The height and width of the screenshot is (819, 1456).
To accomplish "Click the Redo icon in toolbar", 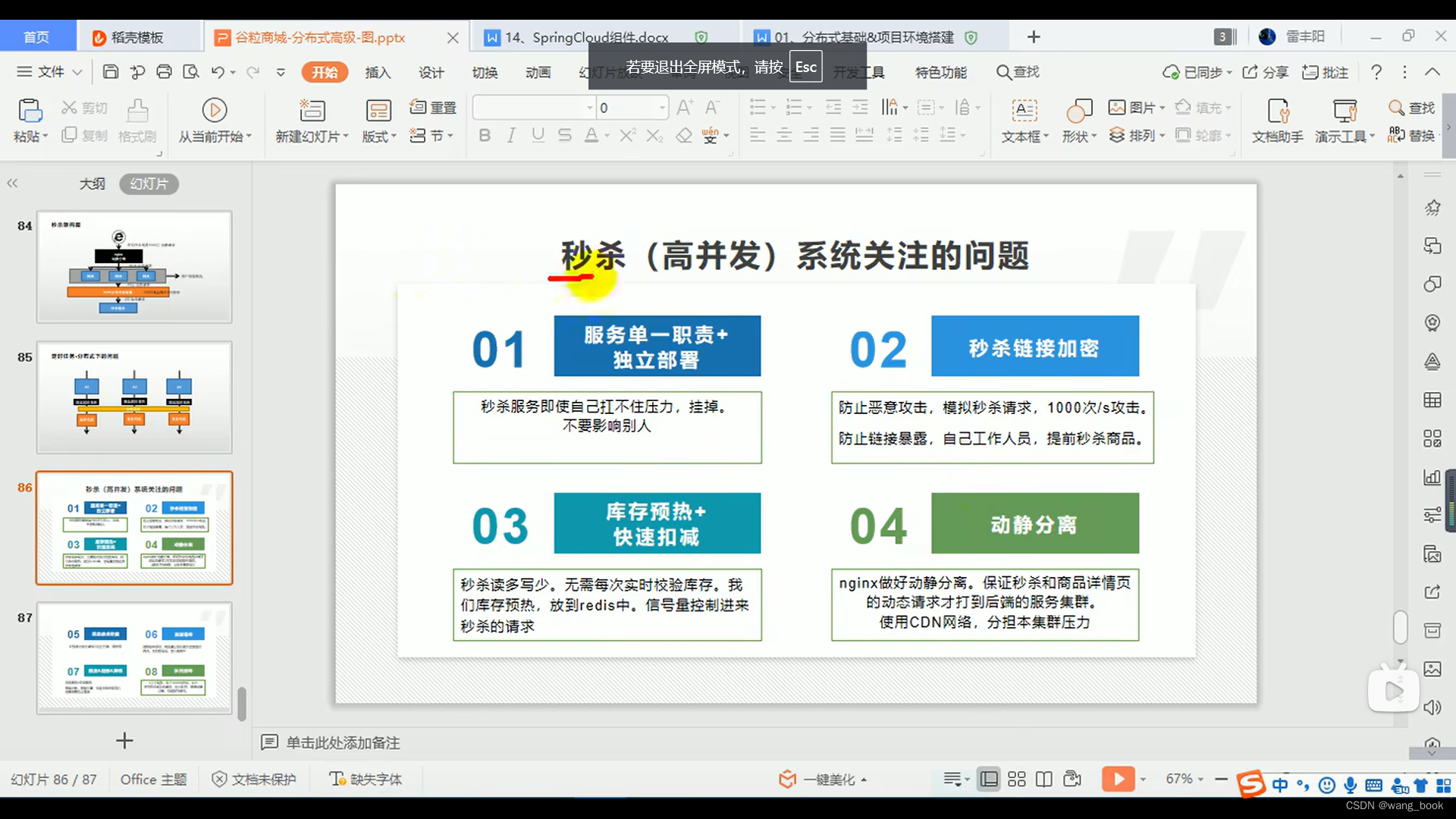I will pyautogui.click(x=254, y=72).
